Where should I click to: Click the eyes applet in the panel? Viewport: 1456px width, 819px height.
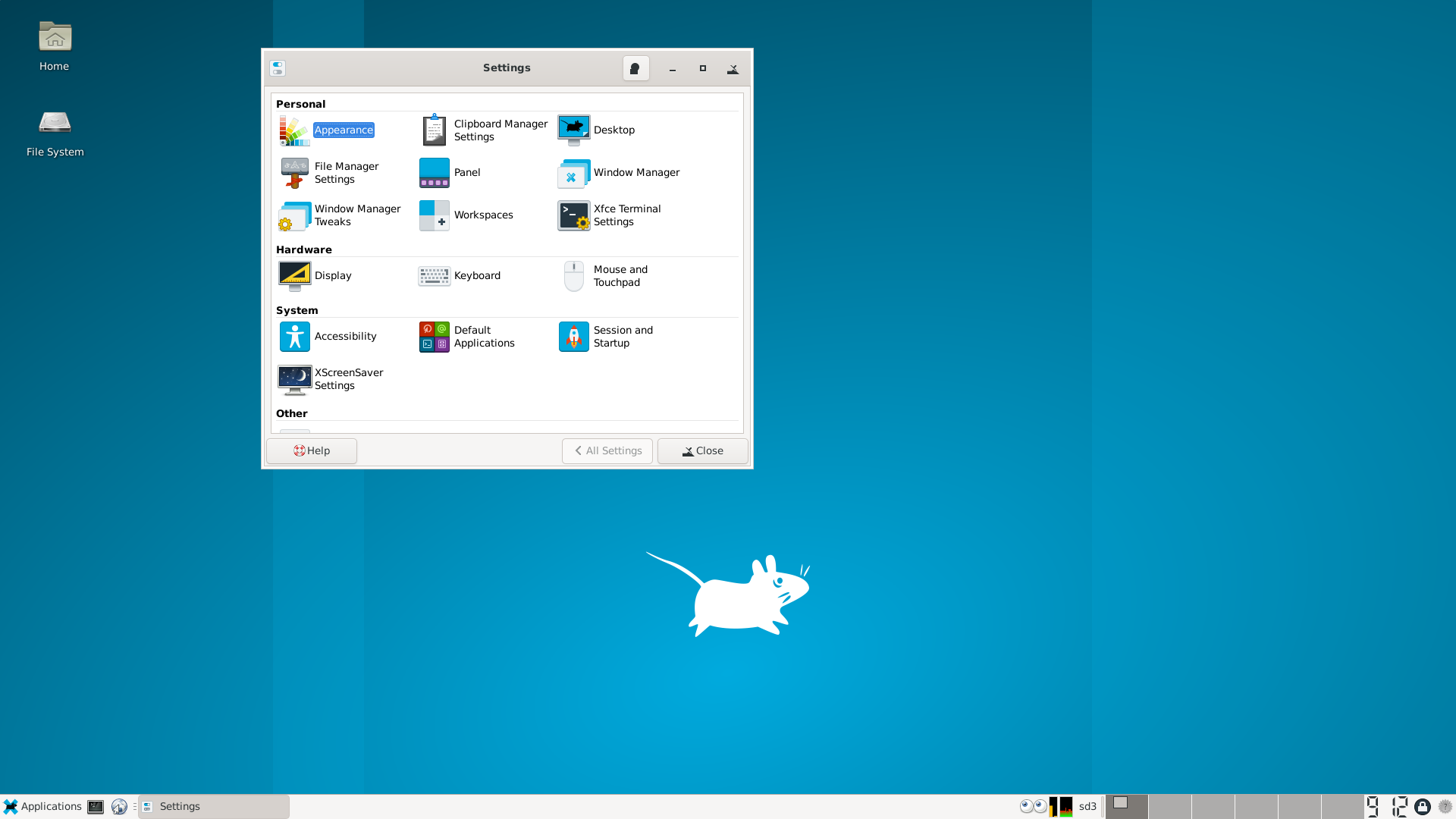pos(1033,807)
